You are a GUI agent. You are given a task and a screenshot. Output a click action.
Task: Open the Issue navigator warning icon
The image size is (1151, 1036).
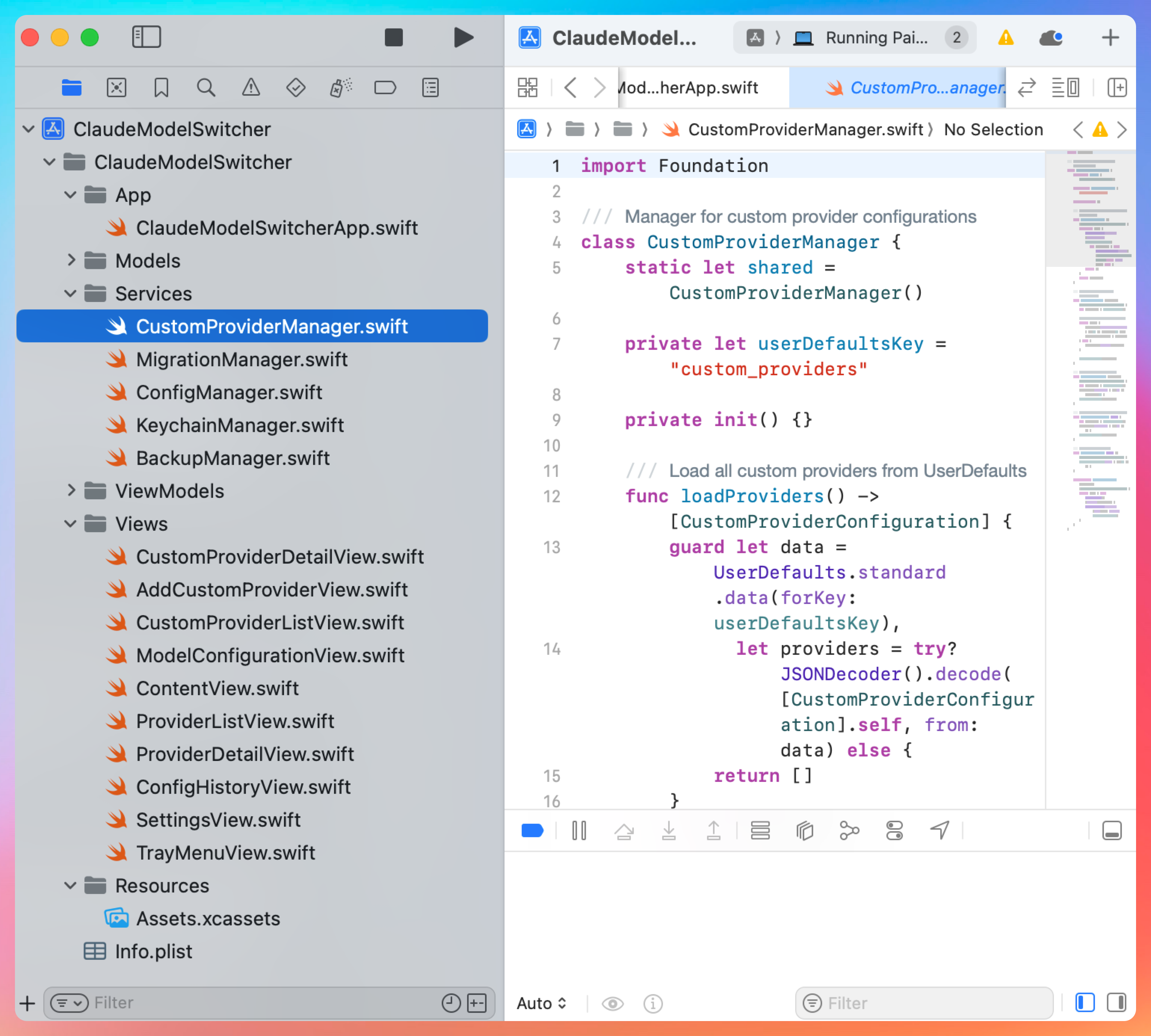250,88
